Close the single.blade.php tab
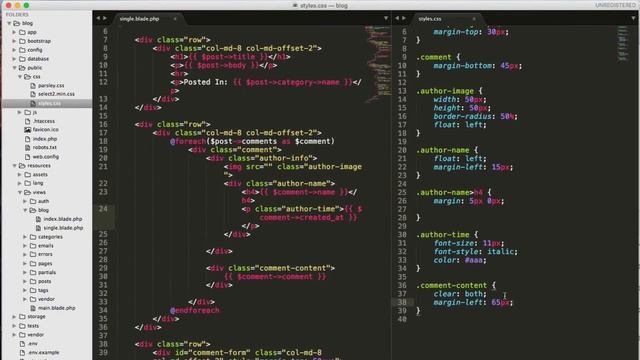The width and height of the screenshot is (640, 360). click(175, 19)
